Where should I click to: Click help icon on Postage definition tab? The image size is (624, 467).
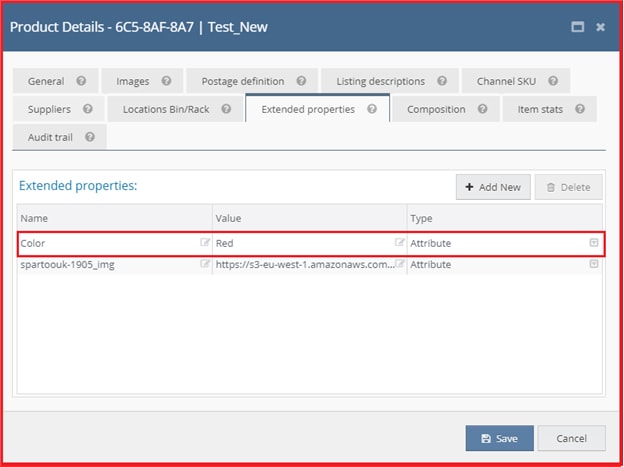302,81
